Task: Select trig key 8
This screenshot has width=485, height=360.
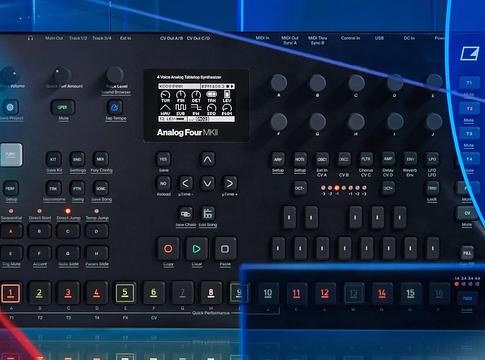Action: pyautogui.click(x=211, y=293)
